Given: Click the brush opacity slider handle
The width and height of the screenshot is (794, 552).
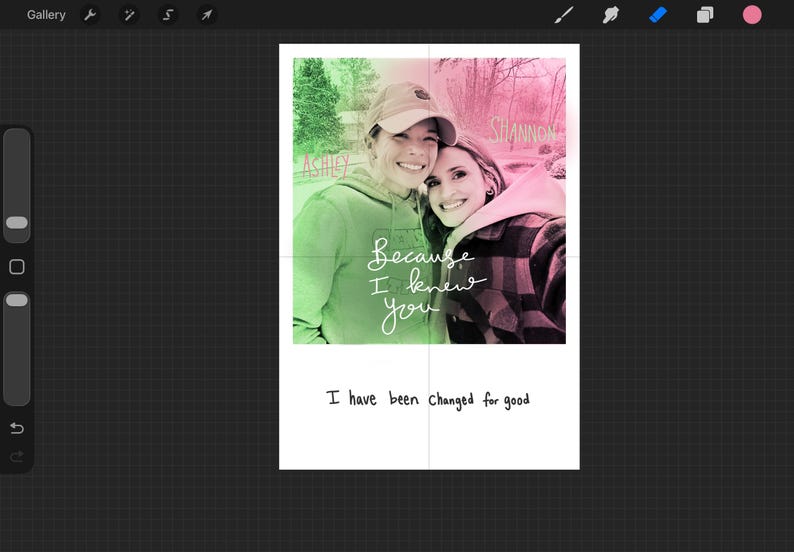Looking at the screenshot, I should point(17,300).
